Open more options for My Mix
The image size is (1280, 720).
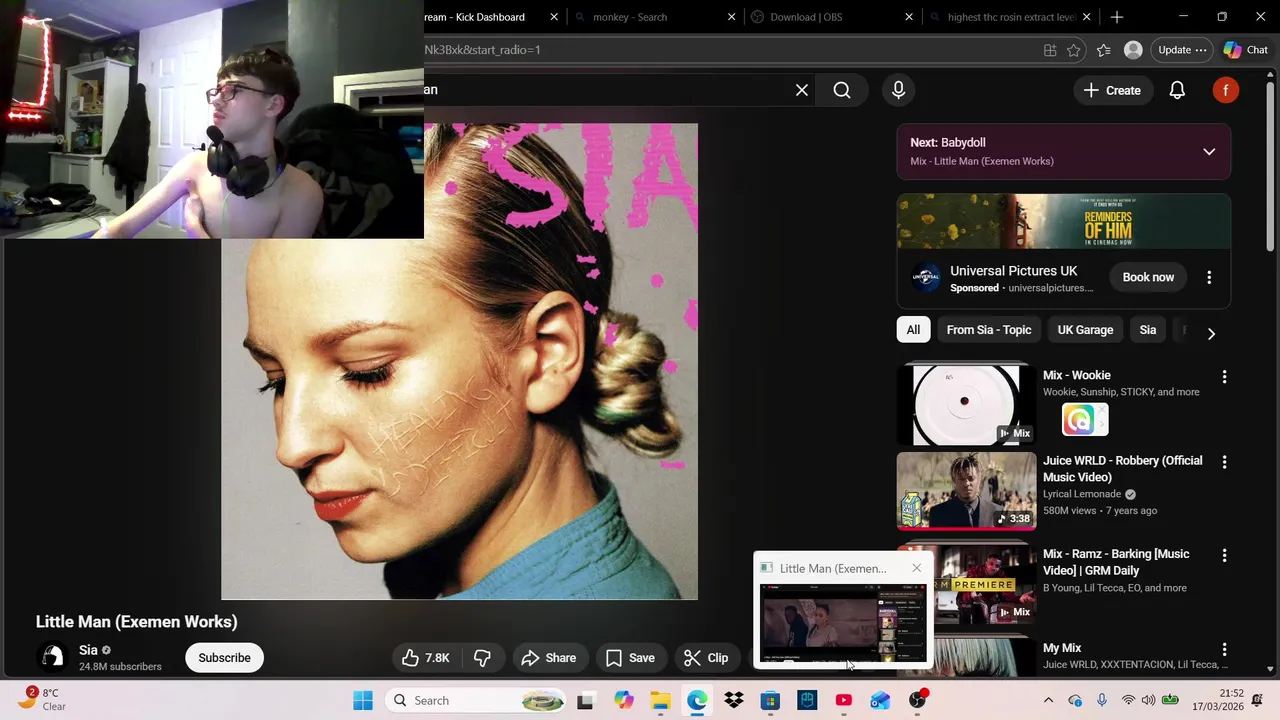click(1224, 650)
